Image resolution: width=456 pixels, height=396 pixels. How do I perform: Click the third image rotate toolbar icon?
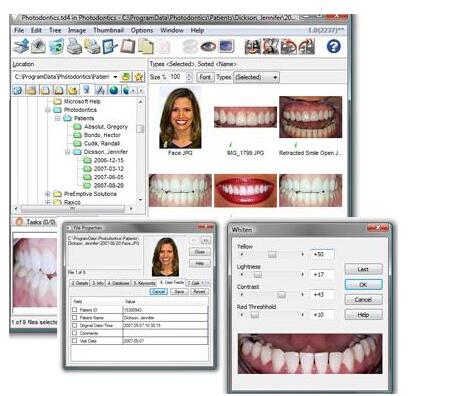click(x=289, y=46)
